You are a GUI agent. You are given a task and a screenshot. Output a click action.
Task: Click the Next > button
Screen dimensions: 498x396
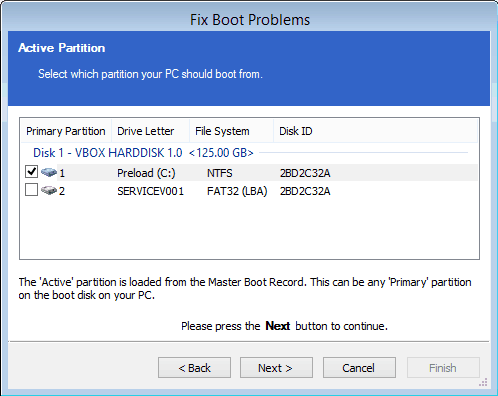pos(276,368)
